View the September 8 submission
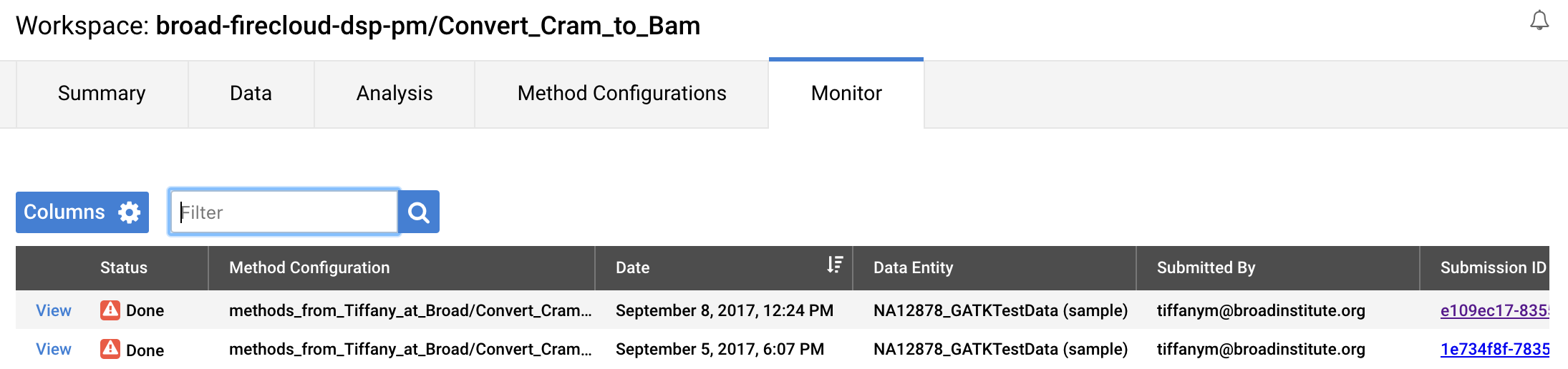Image resolution: width=1568 pixels, height=369 pixels. (x=54, y=310)
